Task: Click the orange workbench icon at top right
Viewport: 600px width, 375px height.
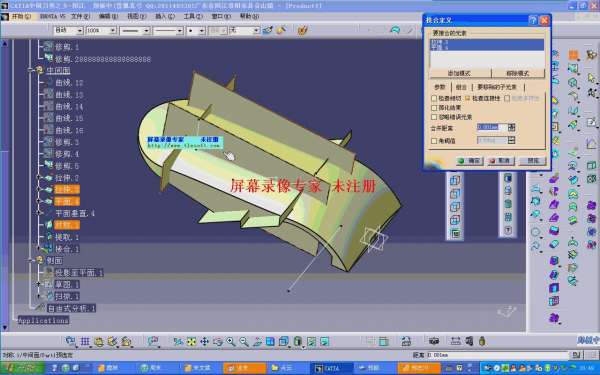Action: coord(573,55)
